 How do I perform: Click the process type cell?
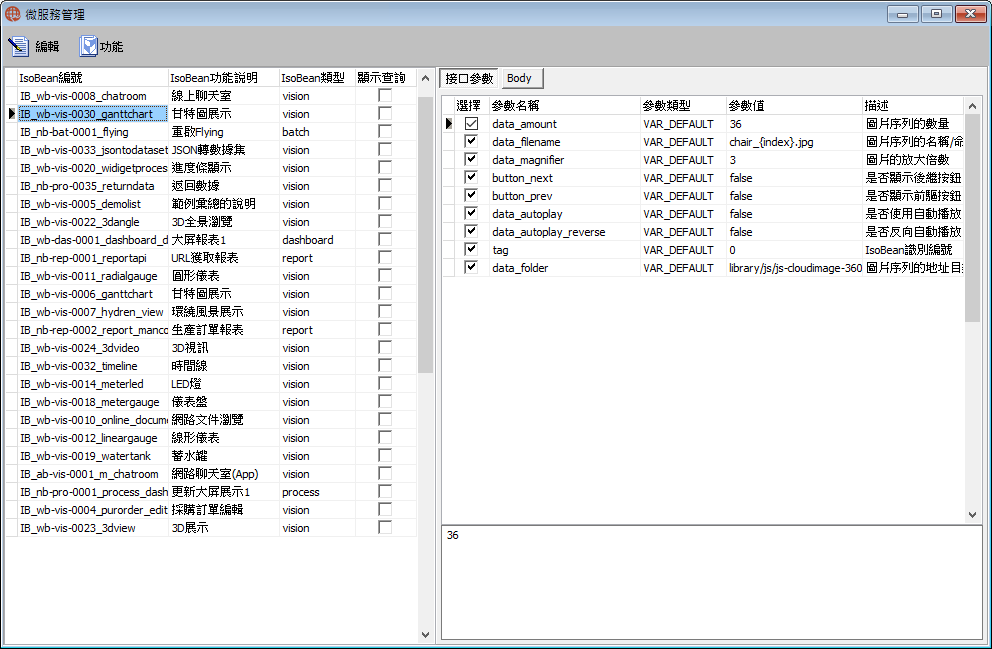(x=317, y=491)
